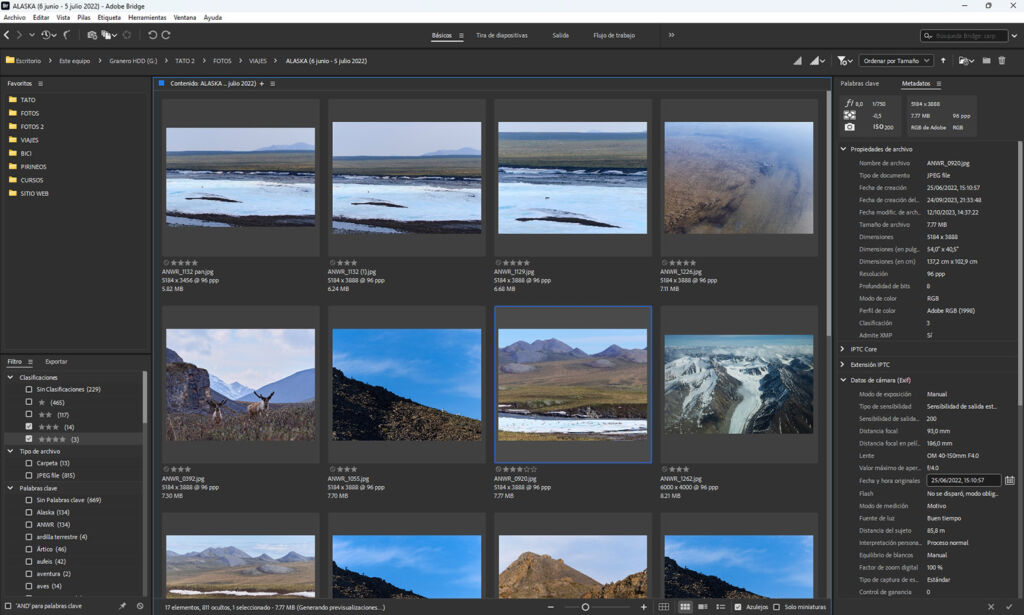Click the thumbnail size slider handle
Viewport: 1024px width, 615px height.
click(585, 607)
